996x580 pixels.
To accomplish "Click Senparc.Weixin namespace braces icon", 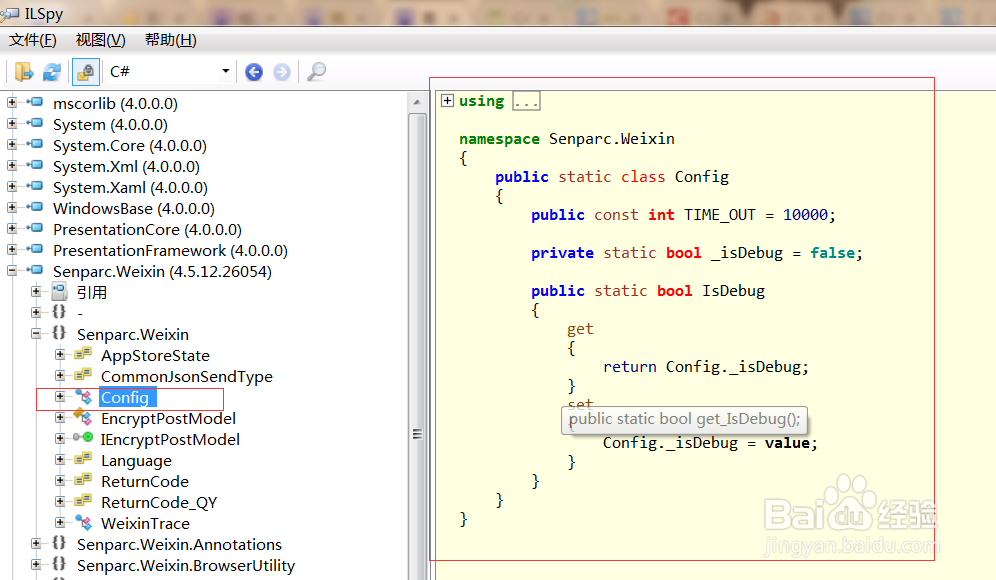I will [59, 333].
